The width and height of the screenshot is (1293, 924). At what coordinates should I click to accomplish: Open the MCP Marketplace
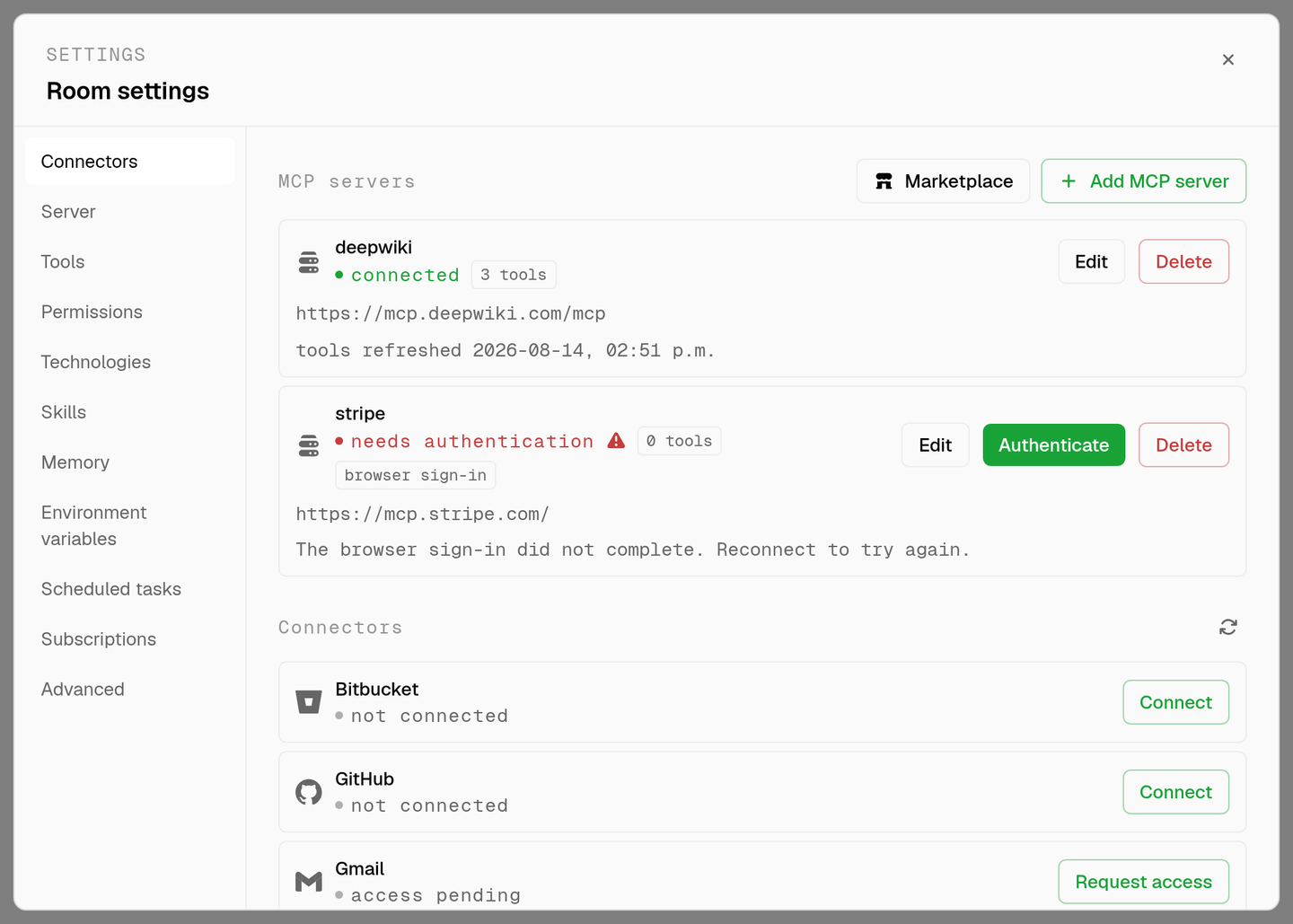click(943, 181)
